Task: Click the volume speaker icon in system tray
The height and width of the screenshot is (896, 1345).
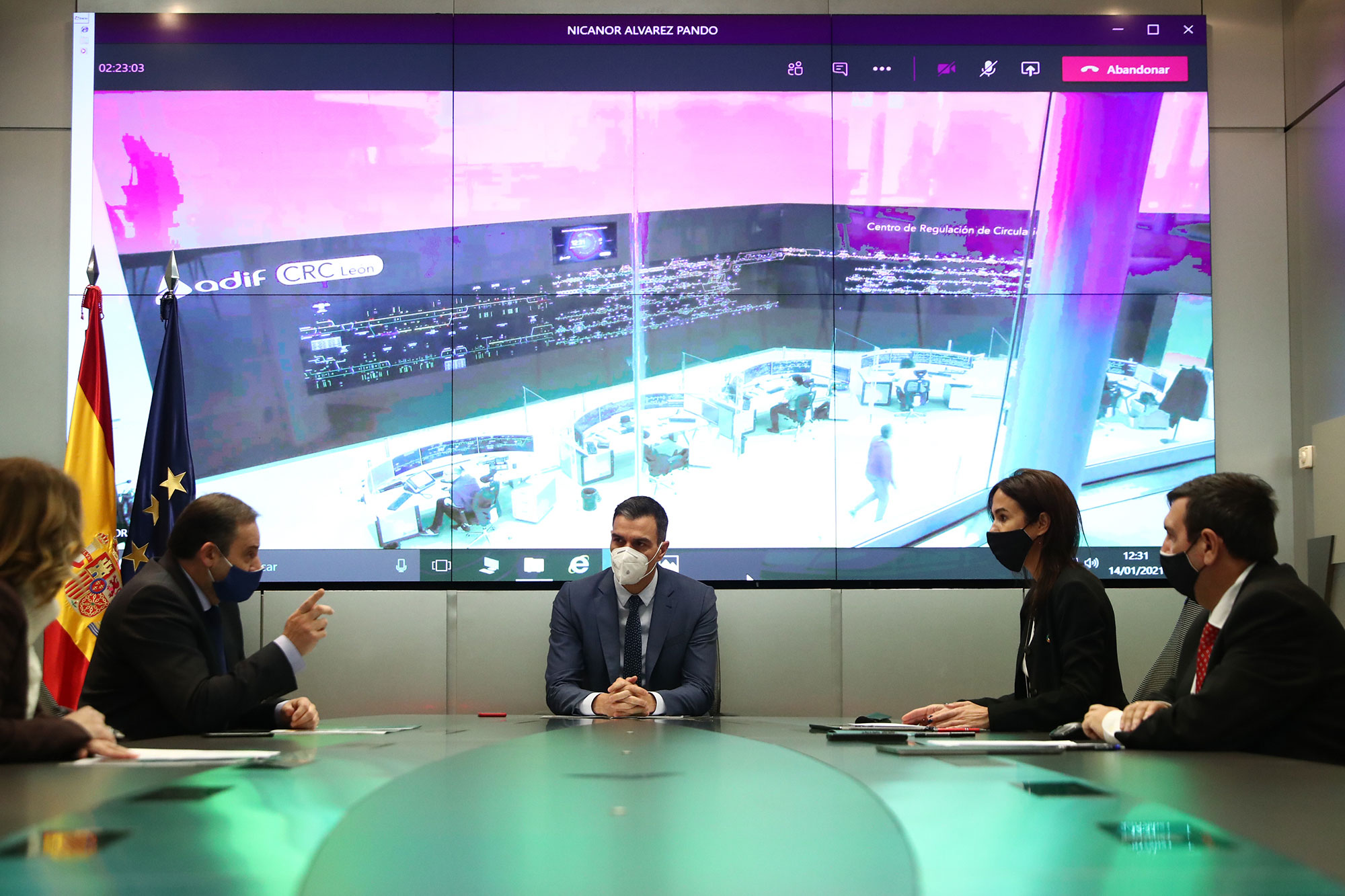Action: coord(1091,563)
